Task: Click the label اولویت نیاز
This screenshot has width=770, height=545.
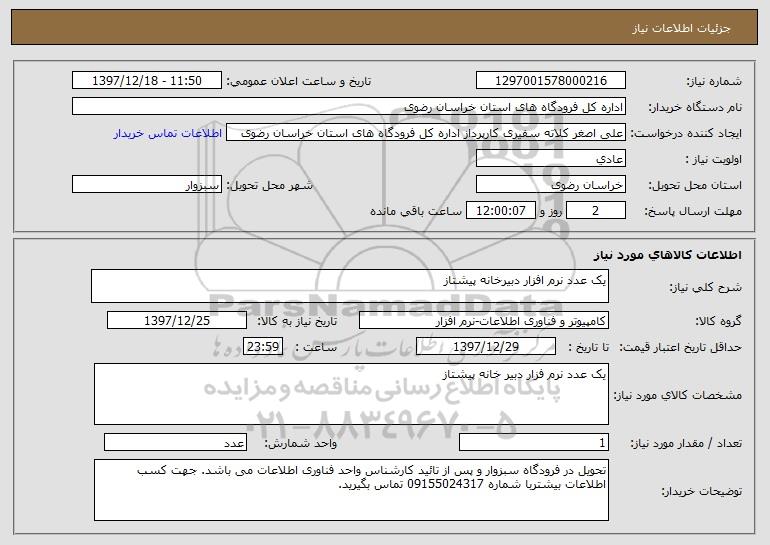Action: coord(714,160)
